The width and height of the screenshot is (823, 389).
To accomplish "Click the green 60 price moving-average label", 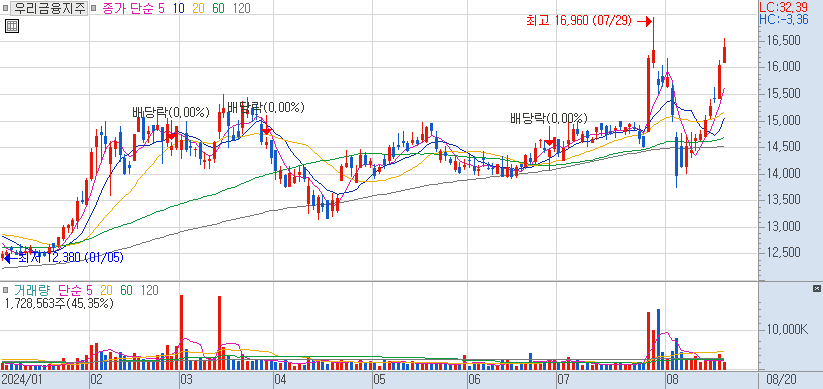I will [x=218, y=8].
